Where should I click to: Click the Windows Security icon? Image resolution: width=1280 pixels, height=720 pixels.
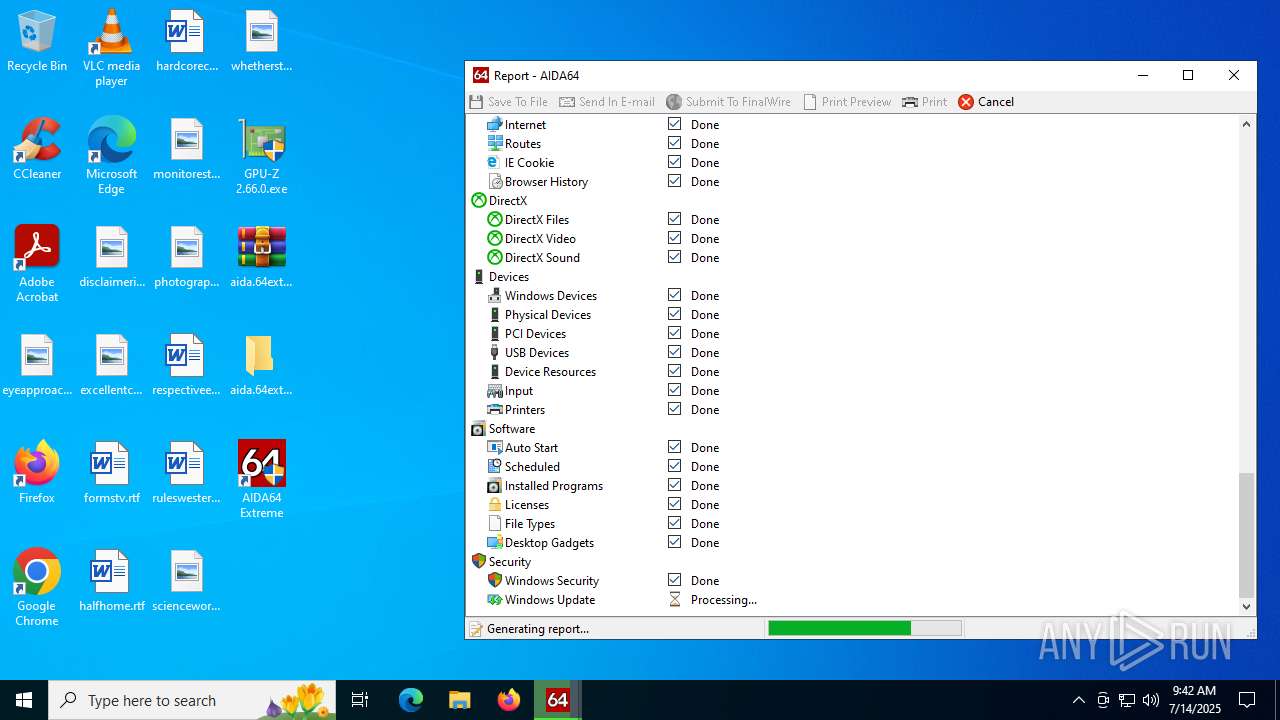pyautogui.click(x=494, y=581)
